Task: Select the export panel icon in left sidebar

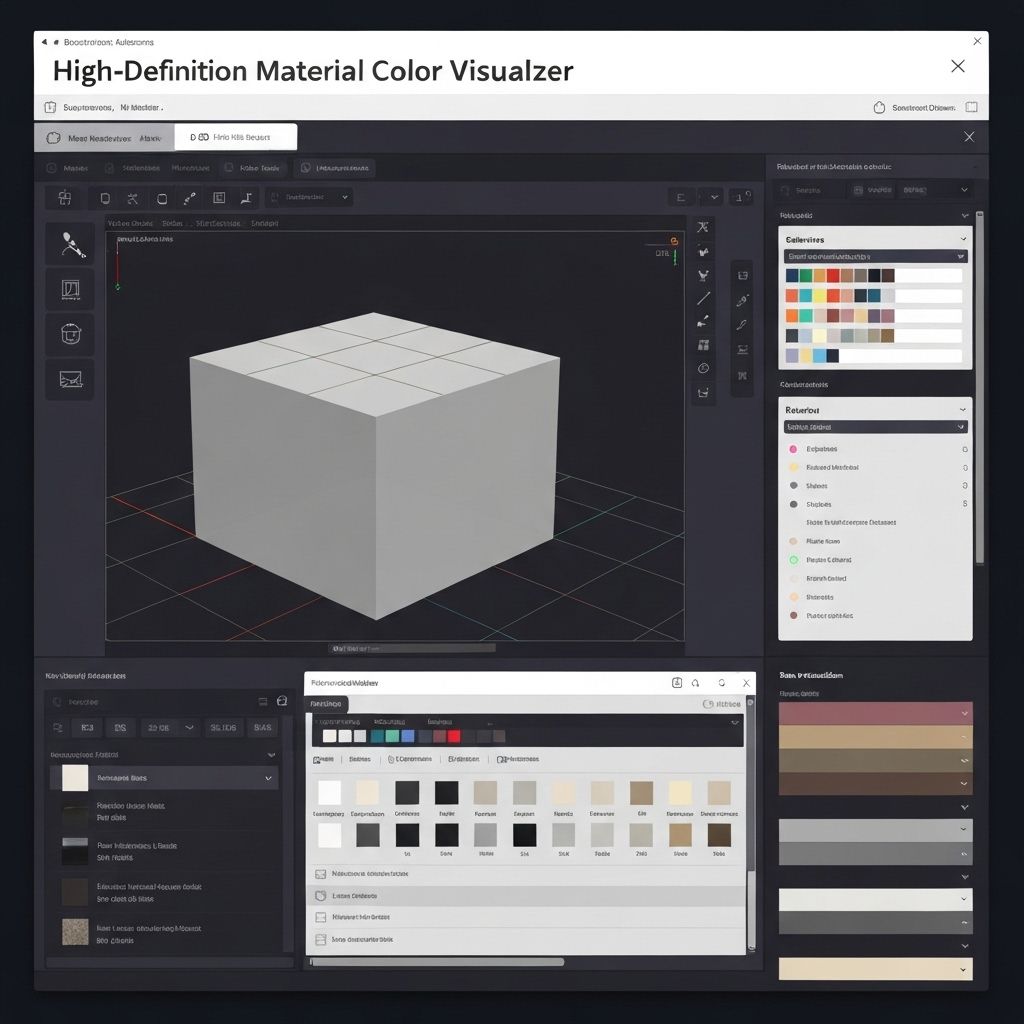Action: tap(70, 380)
